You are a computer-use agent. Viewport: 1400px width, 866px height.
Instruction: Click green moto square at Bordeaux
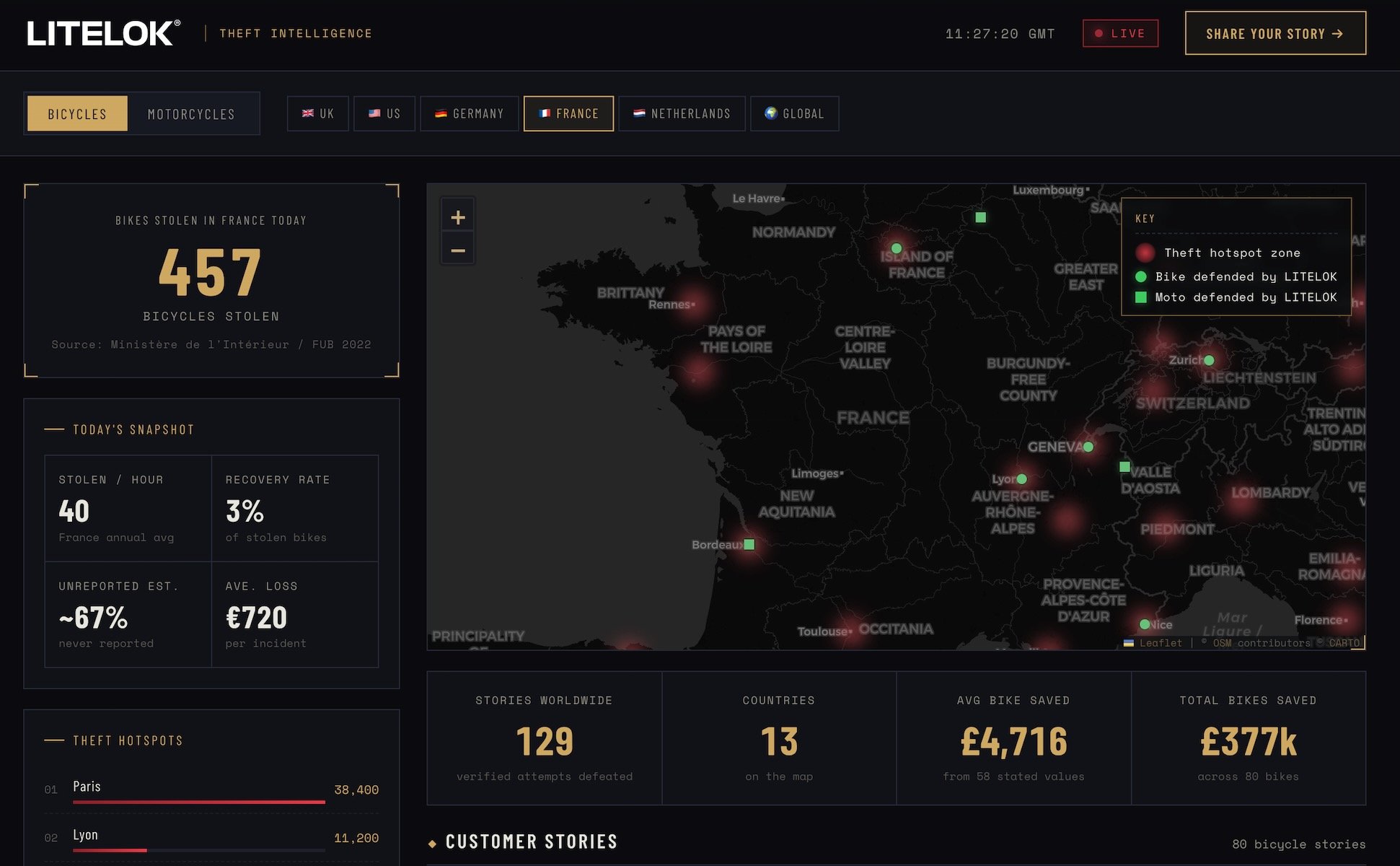[x=749, y=544]
